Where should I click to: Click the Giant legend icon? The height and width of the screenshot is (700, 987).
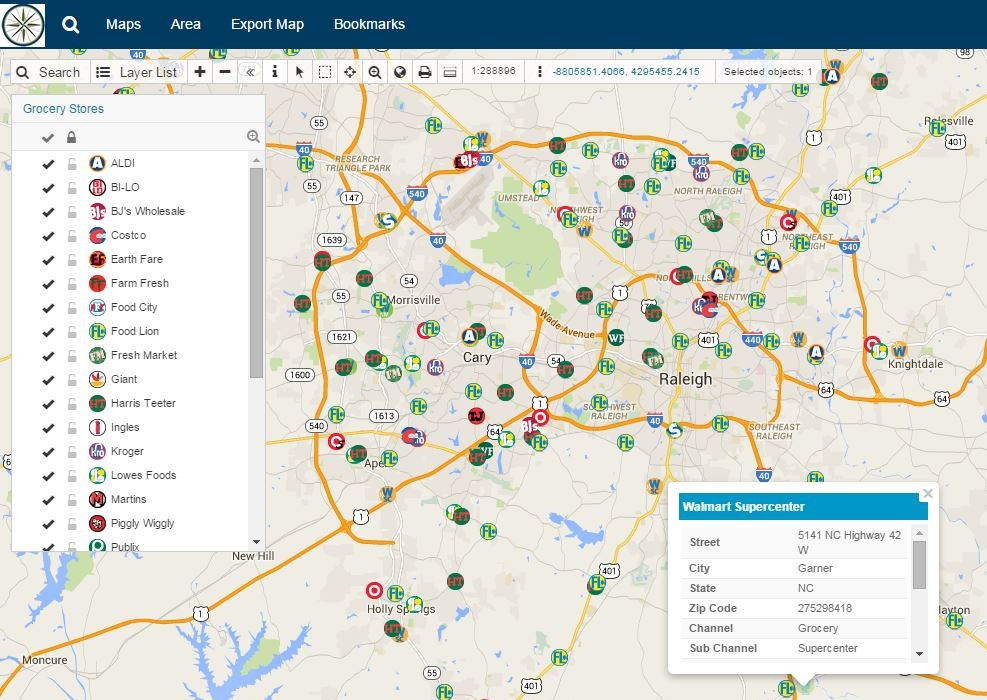tap(97, 379)
